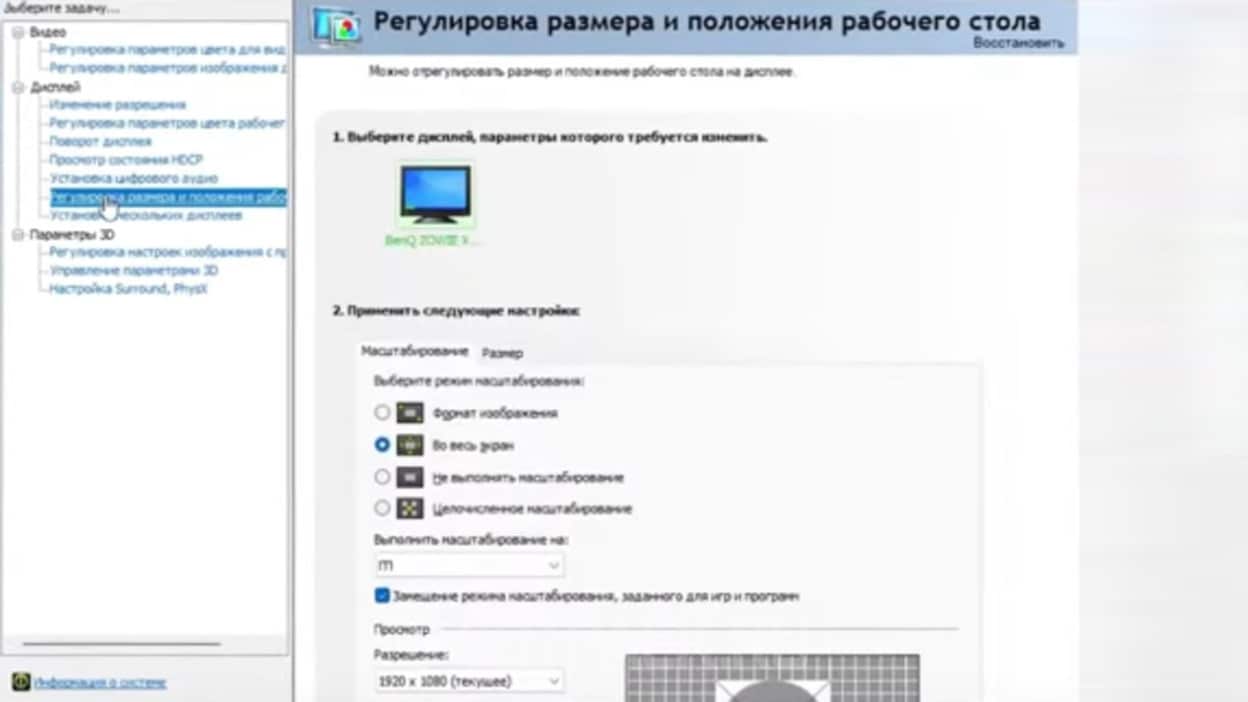Image resolution: width=1248 pixels, height=702 pixels.
Task: Click the no scaling mode icon
Action: click(x=410, y=478)
